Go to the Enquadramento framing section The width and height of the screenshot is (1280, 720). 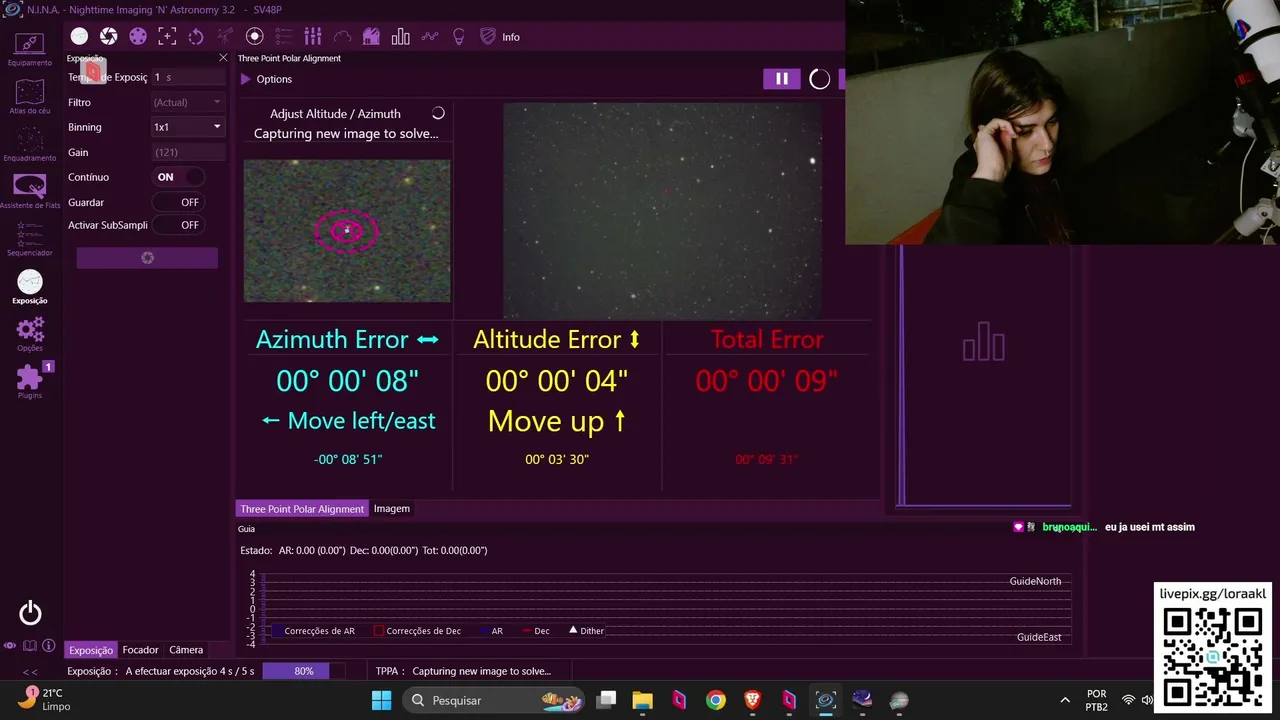pos(30,144)
